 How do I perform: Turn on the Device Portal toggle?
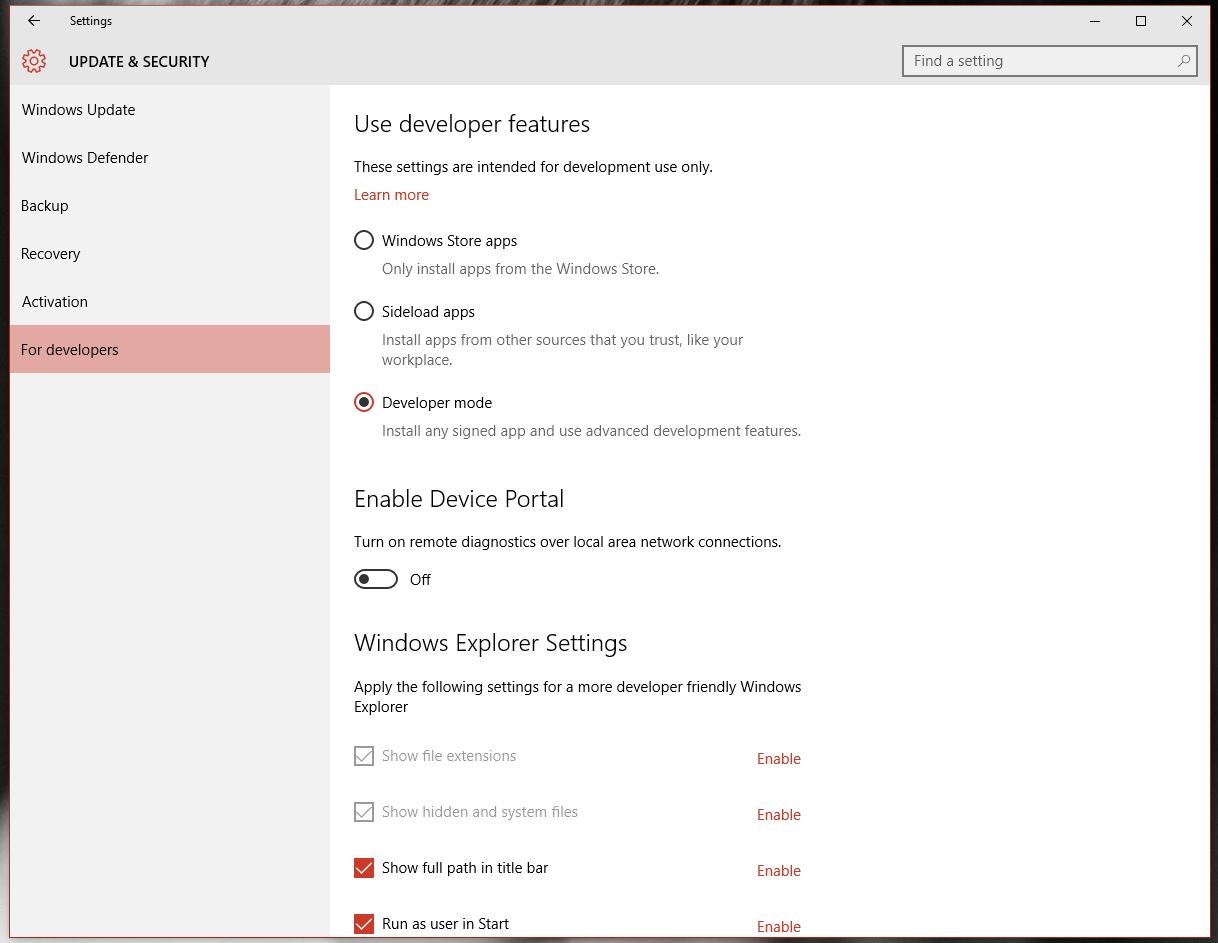pyautogui.click(x=376, y=579)
